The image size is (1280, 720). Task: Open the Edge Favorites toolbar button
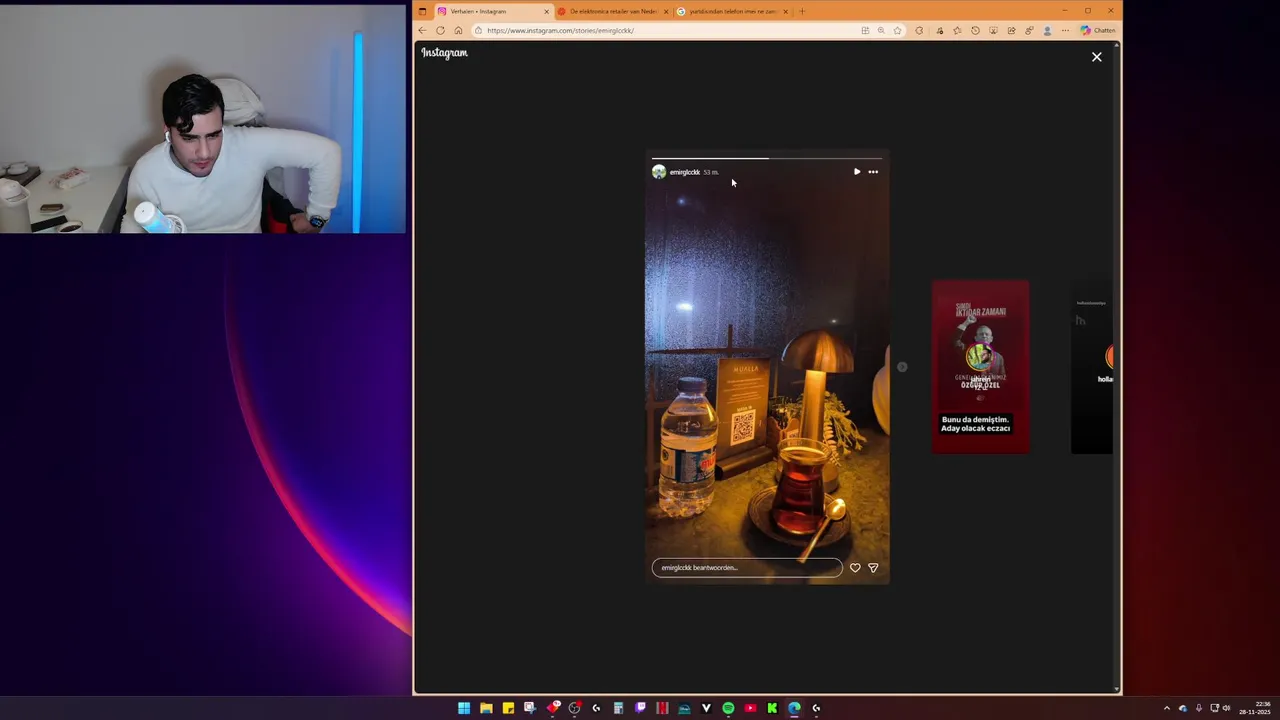[x=957, y=30]
